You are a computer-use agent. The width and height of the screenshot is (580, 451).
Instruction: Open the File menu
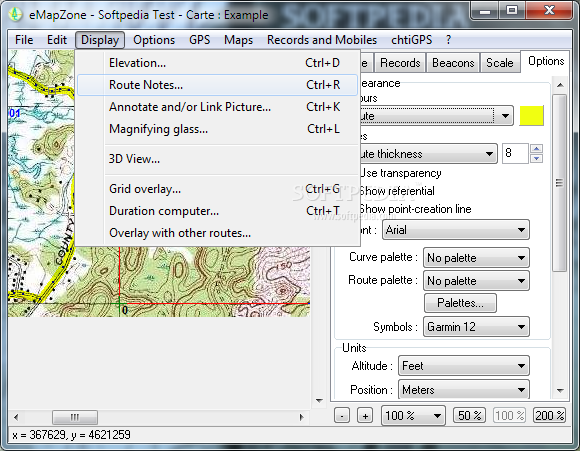[x=24, y=40]
